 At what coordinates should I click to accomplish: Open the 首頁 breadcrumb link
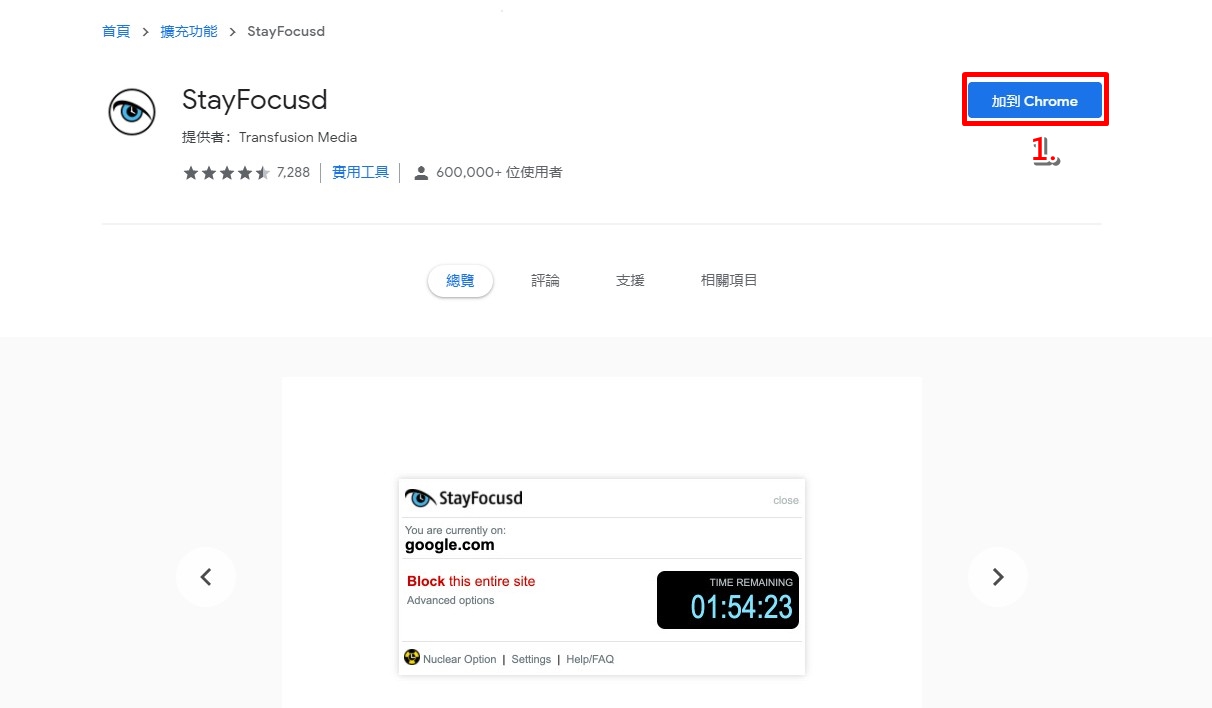[116, 31]
